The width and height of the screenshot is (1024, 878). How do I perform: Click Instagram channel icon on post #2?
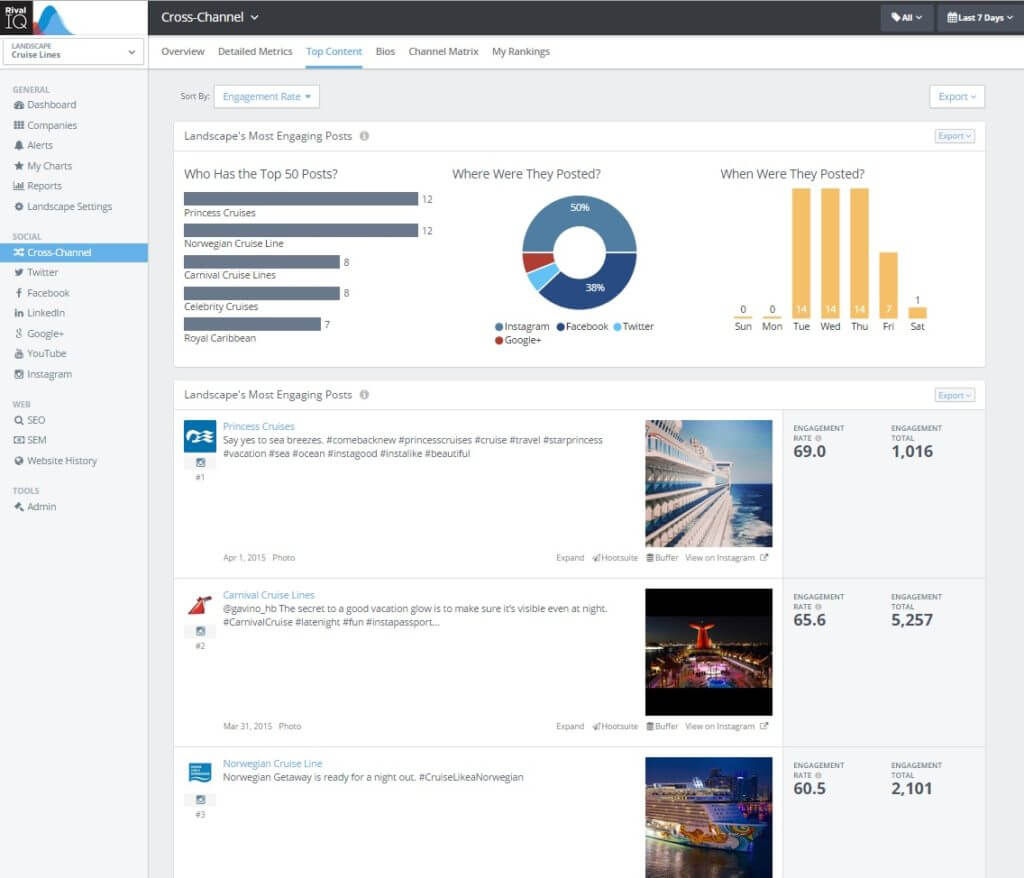tap(200, 631)
